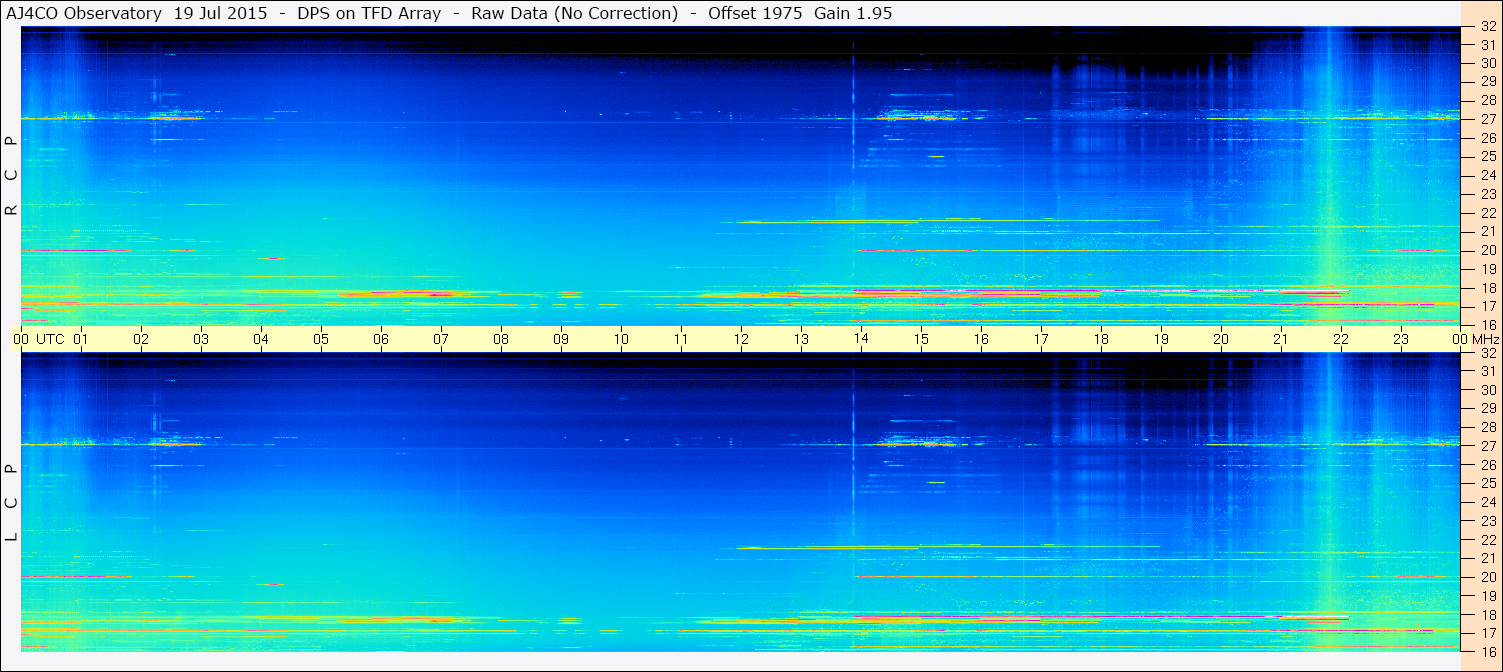Select the date 19 Jul 2015

(x=219, y=13)
